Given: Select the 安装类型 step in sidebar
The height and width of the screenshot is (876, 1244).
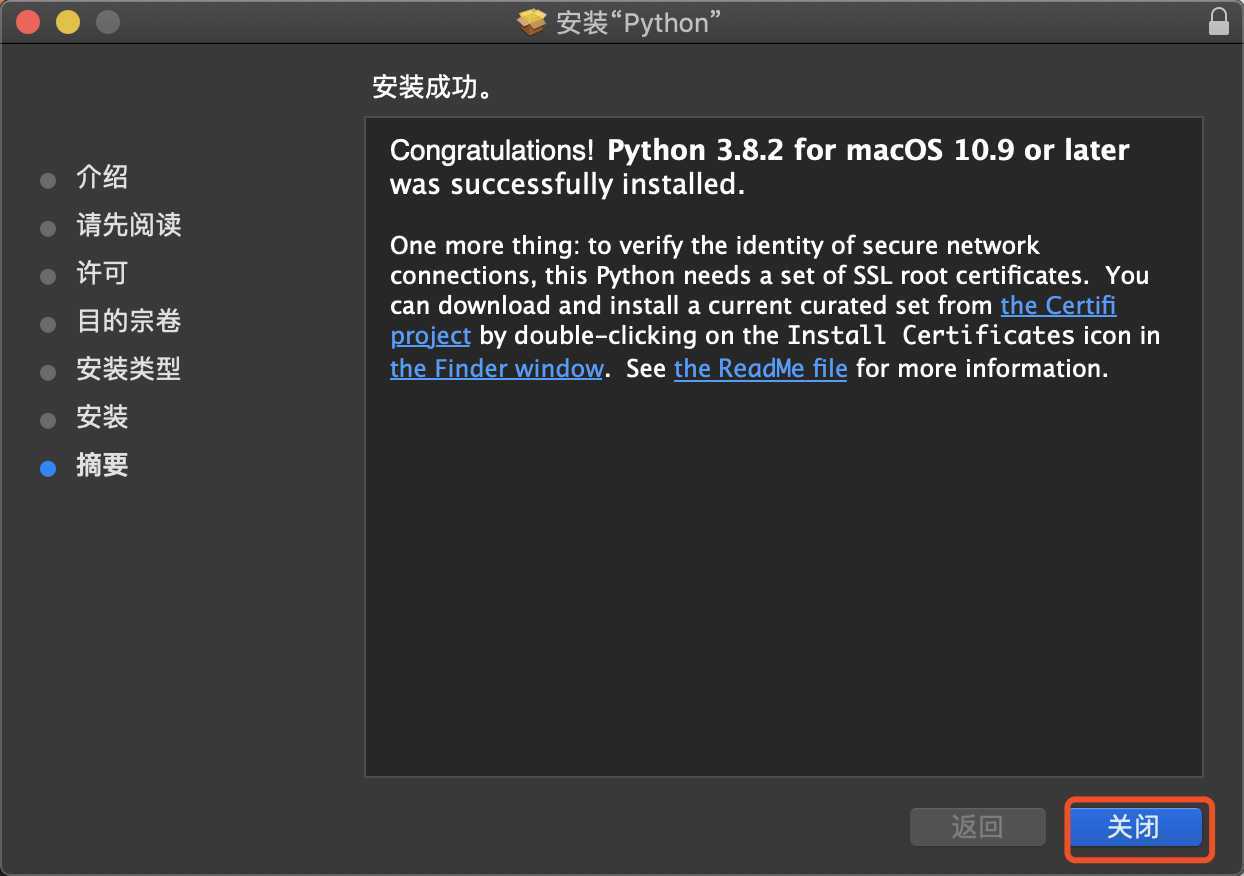Looking at the screenshot, I should coord(129,369).
